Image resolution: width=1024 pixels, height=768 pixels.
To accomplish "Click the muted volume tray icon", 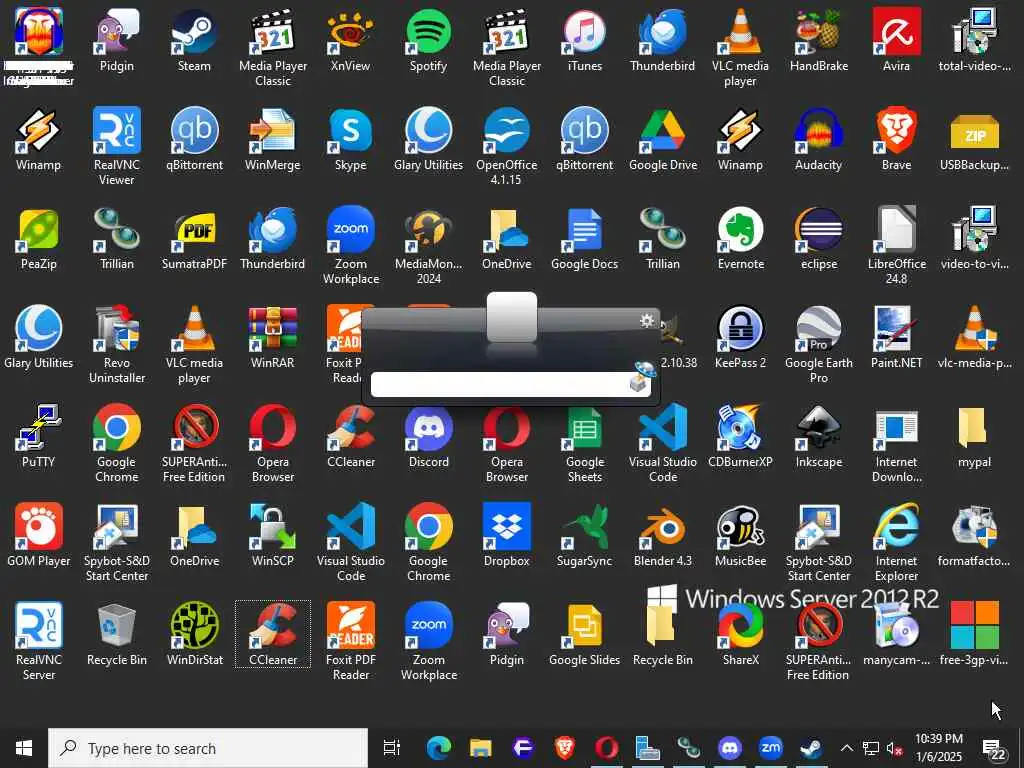I will (x=895, y=748).
